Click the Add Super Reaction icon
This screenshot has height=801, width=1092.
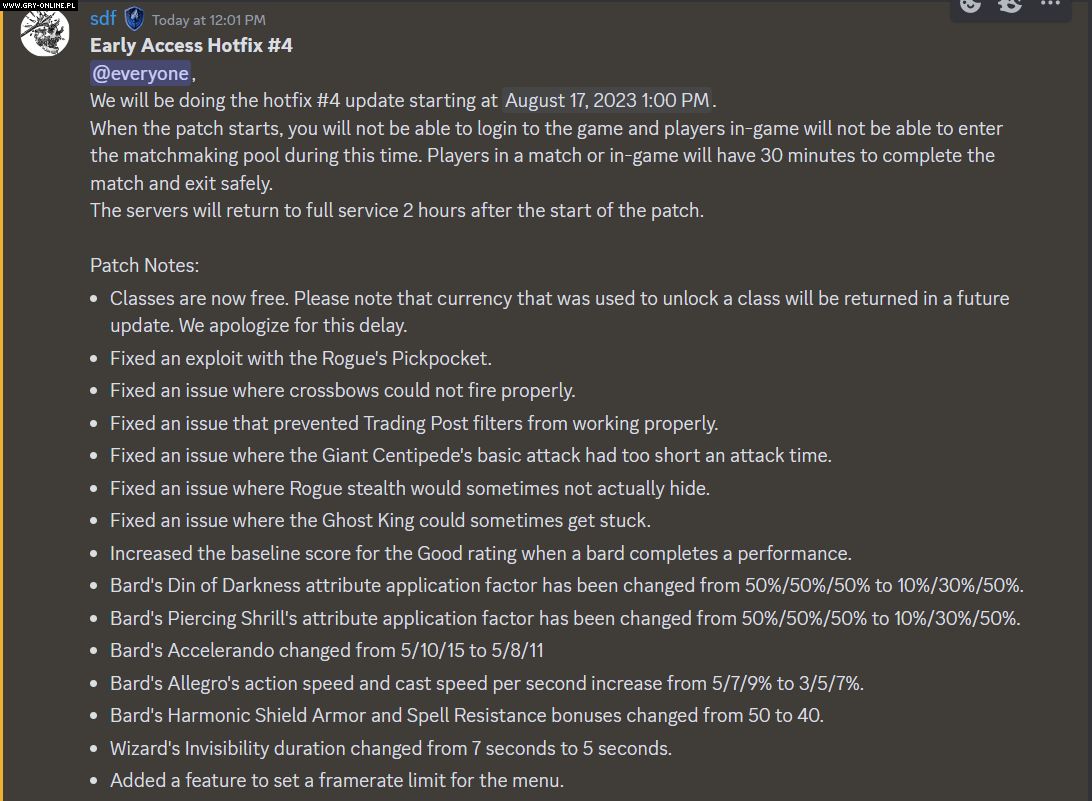pos(1010,5)
